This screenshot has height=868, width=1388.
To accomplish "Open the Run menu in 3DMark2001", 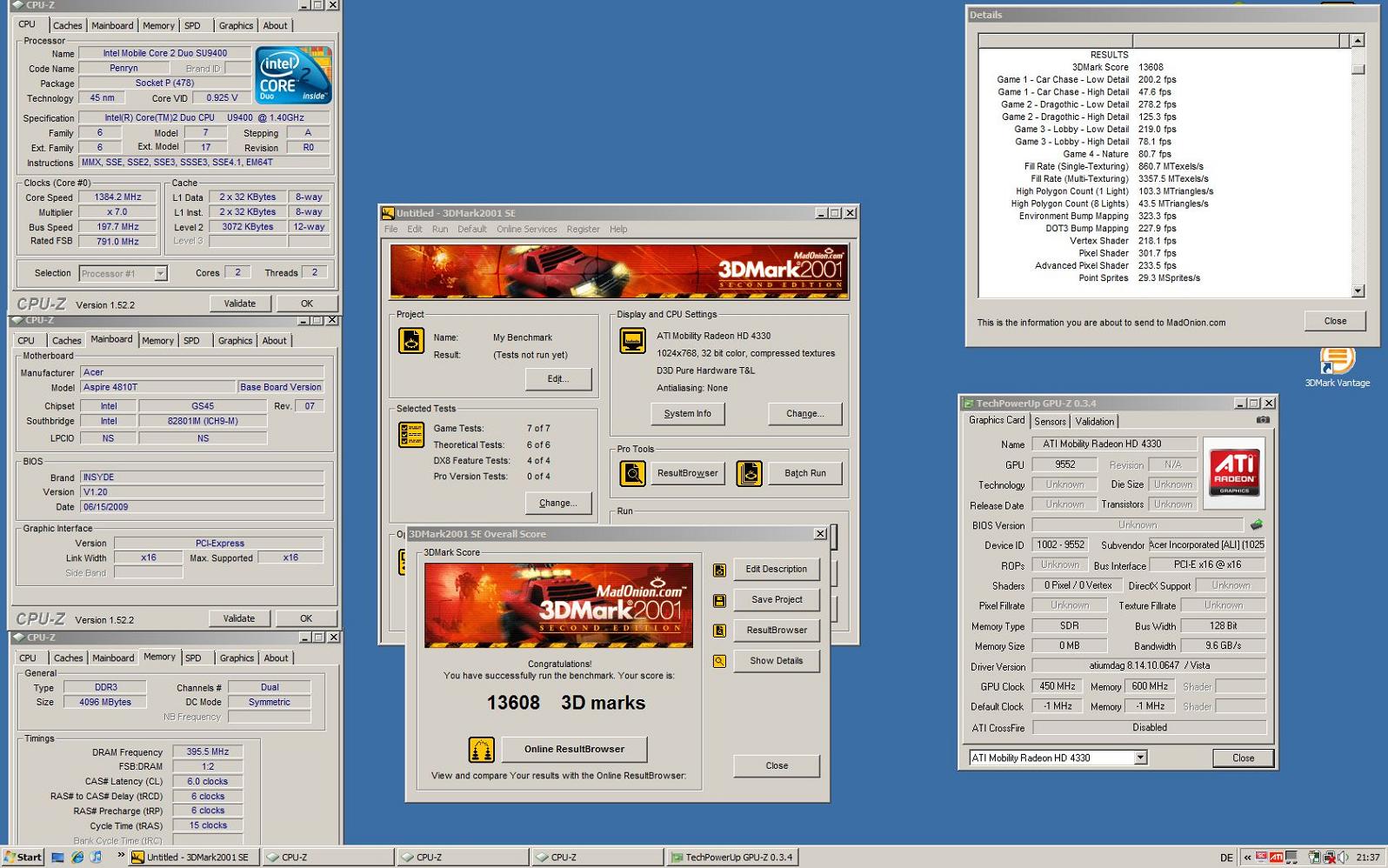I will click(440, 230).
